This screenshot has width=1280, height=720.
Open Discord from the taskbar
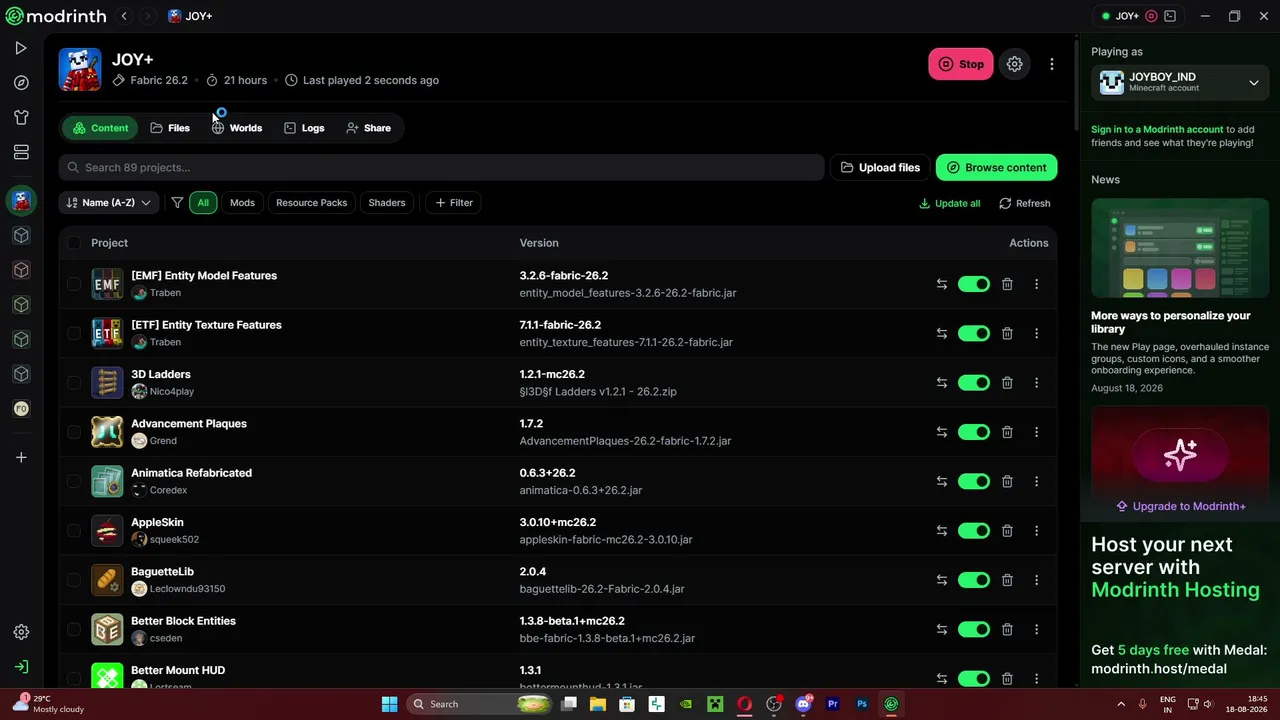pos(803,704)
